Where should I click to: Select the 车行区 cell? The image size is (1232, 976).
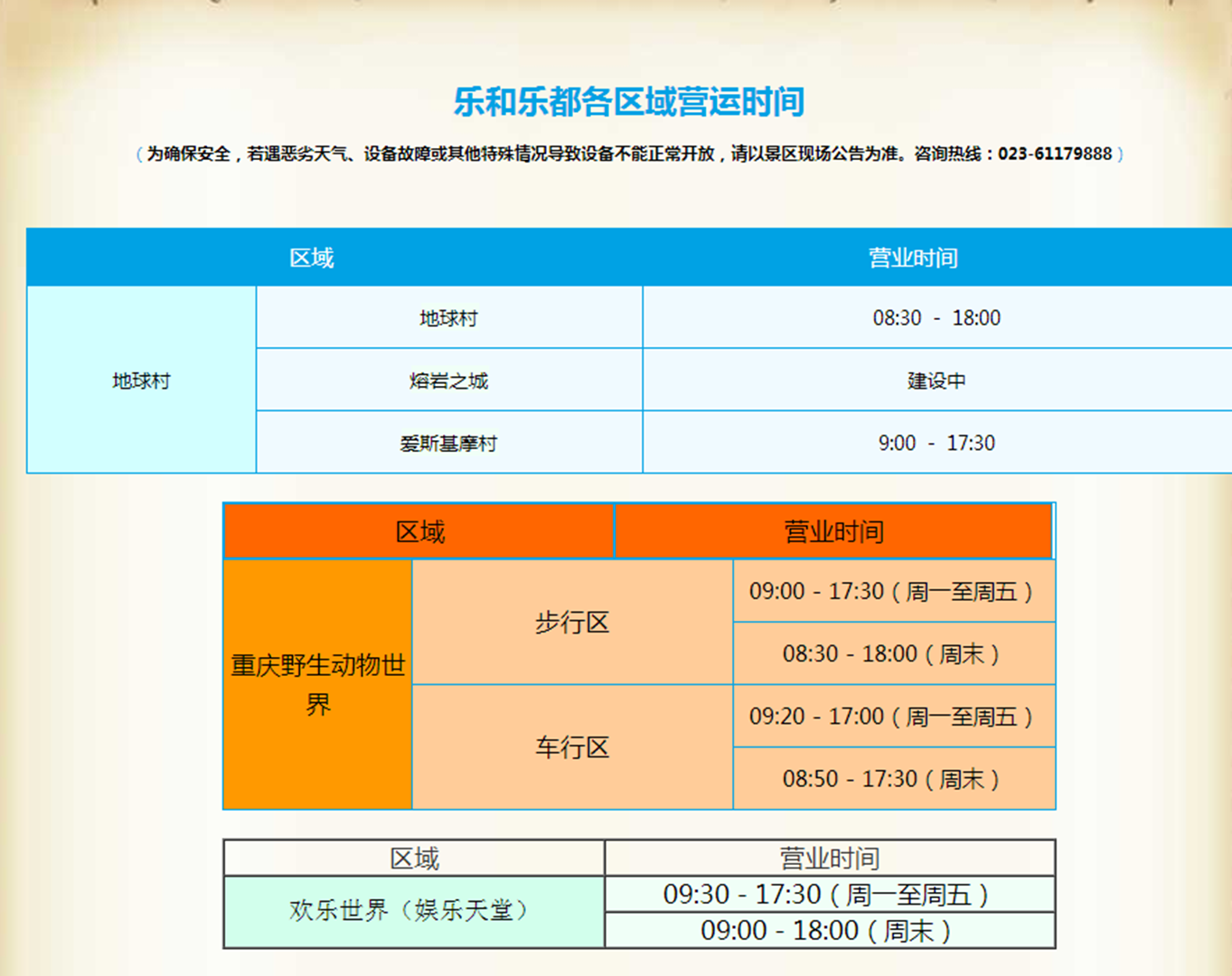point(572,746)
